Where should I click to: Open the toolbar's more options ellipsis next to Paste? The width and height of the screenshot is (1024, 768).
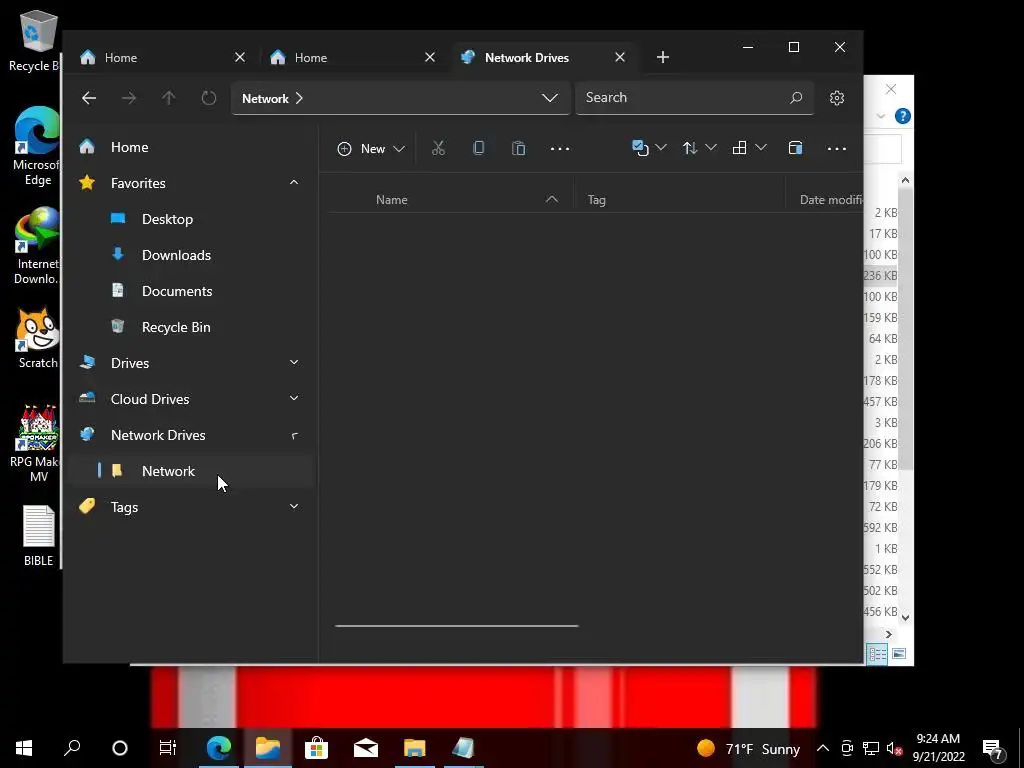[560, 149]
